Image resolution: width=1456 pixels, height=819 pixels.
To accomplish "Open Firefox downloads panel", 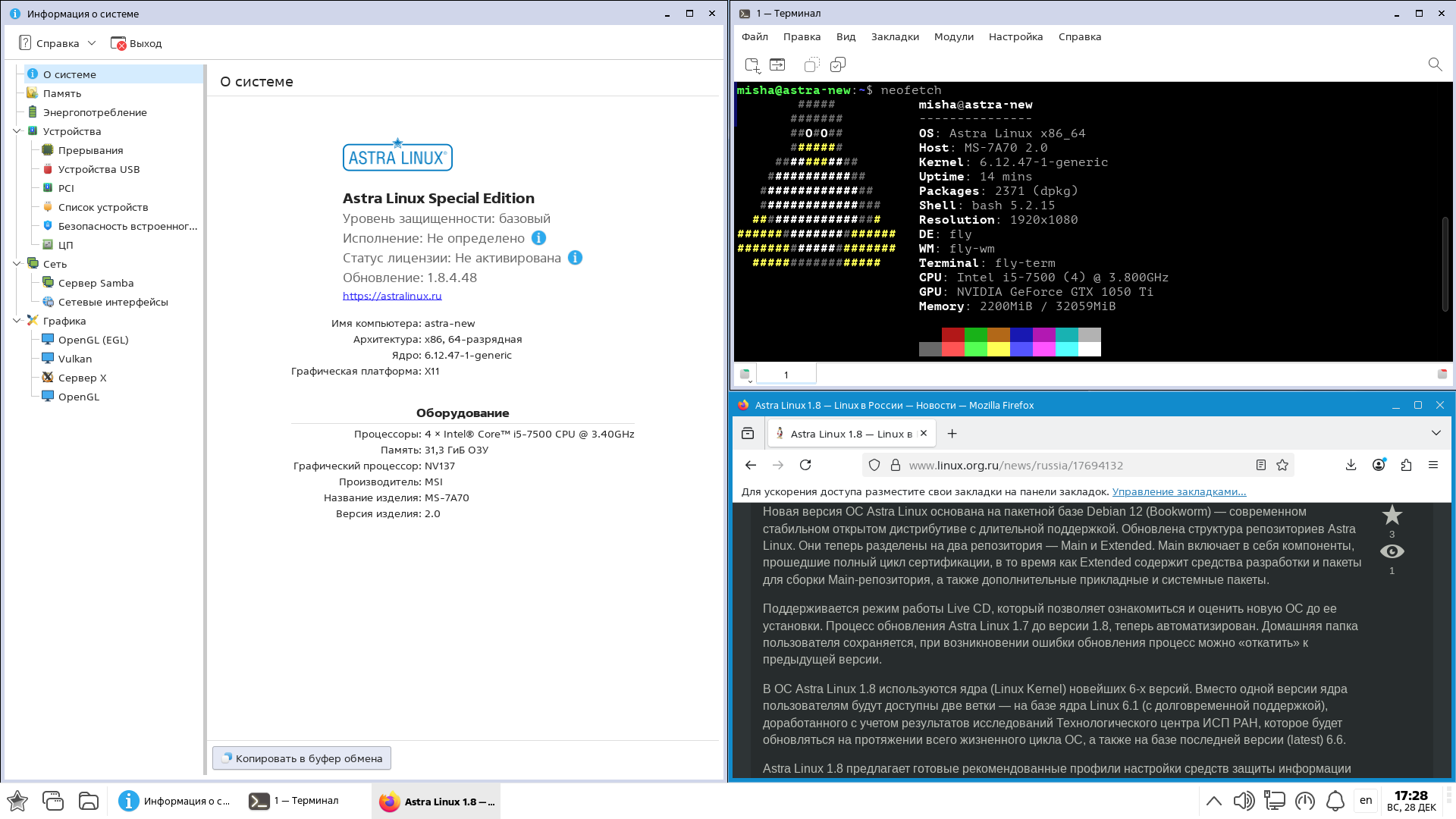I will [x=1351, y=465].
